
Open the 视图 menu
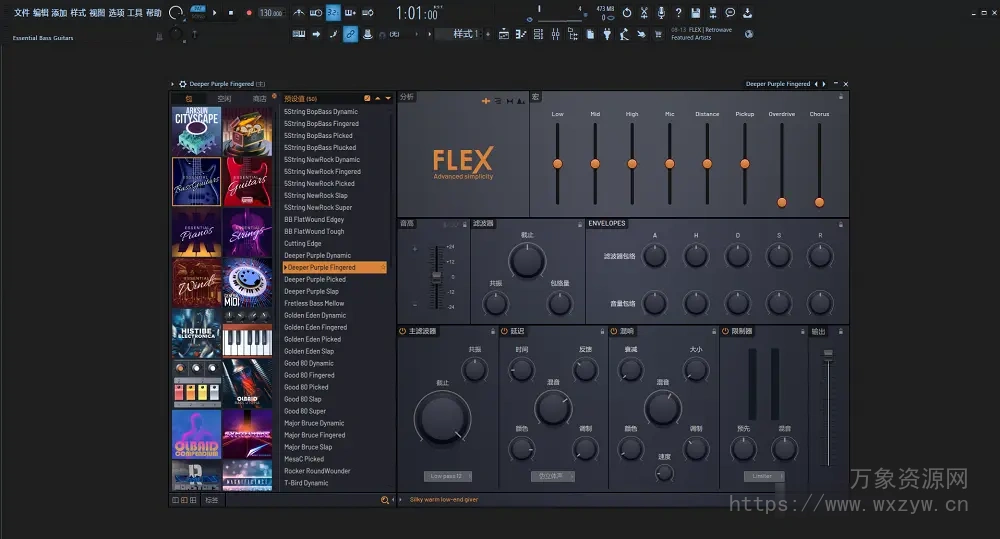[97, 13]
